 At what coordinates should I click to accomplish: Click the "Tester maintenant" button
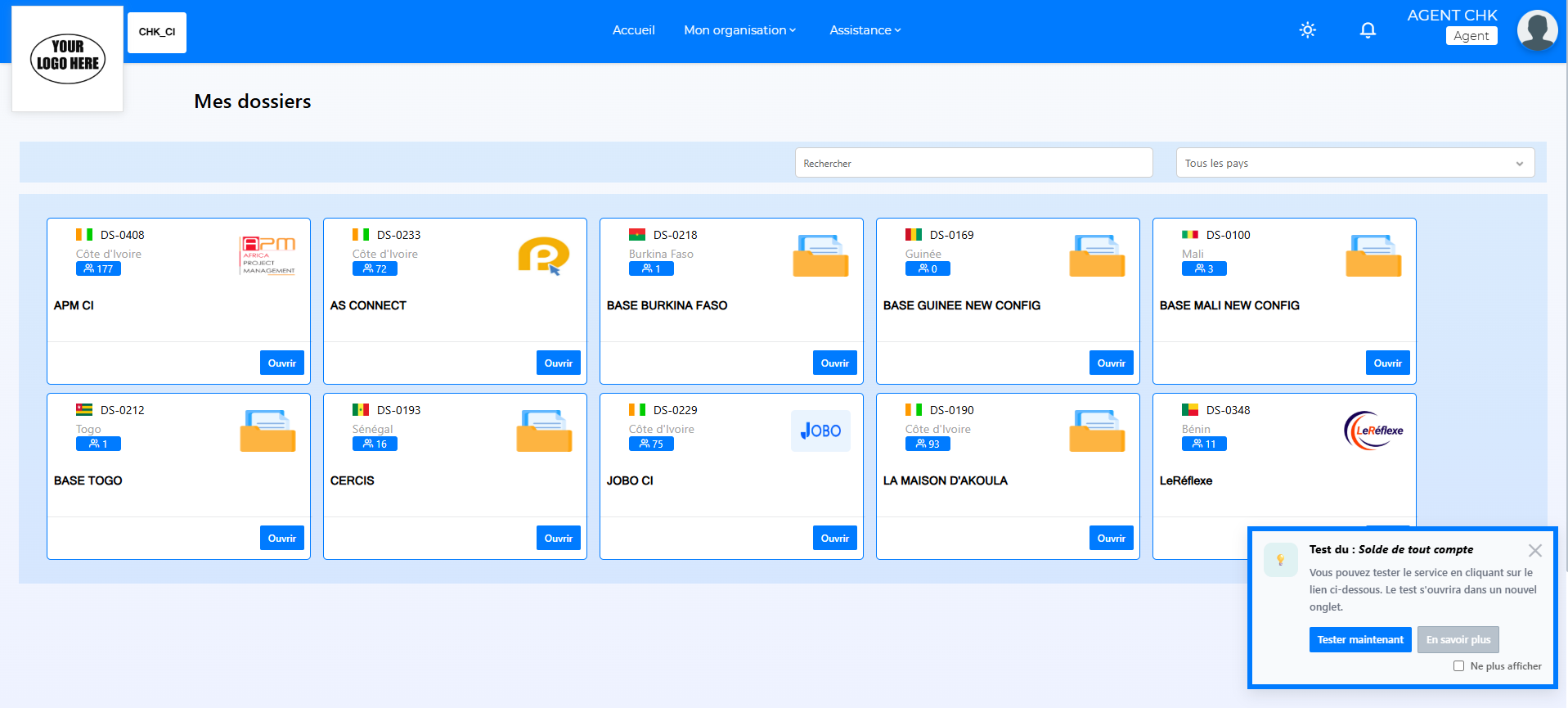coord(1359,640)
